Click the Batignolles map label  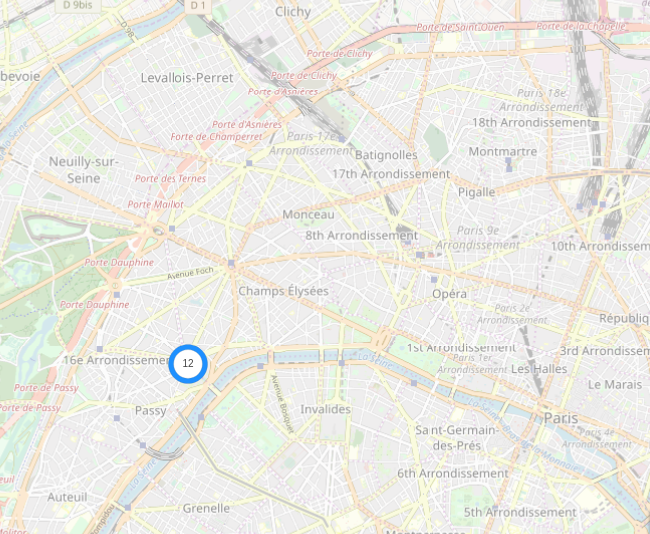pyautogui.click(x=386, y=155)
